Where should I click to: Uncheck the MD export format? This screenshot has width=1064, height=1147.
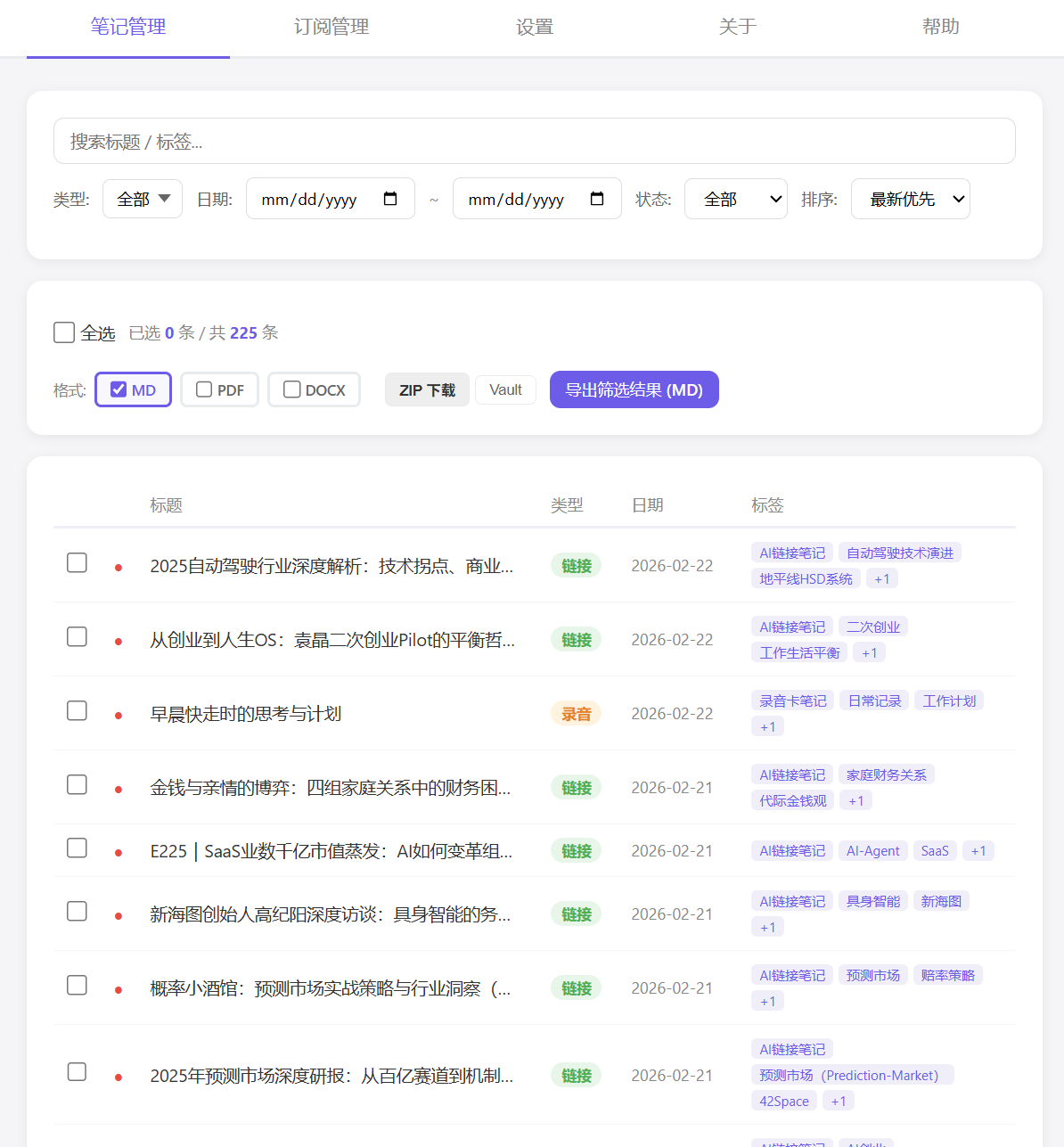(118, 389)
